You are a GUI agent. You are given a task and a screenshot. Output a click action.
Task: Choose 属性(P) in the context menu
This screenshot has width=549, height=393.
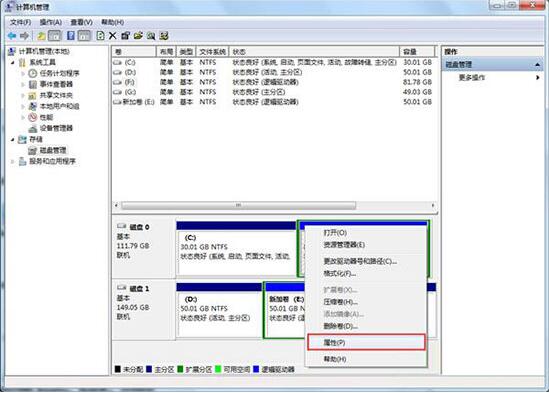[x=366, y=343]
